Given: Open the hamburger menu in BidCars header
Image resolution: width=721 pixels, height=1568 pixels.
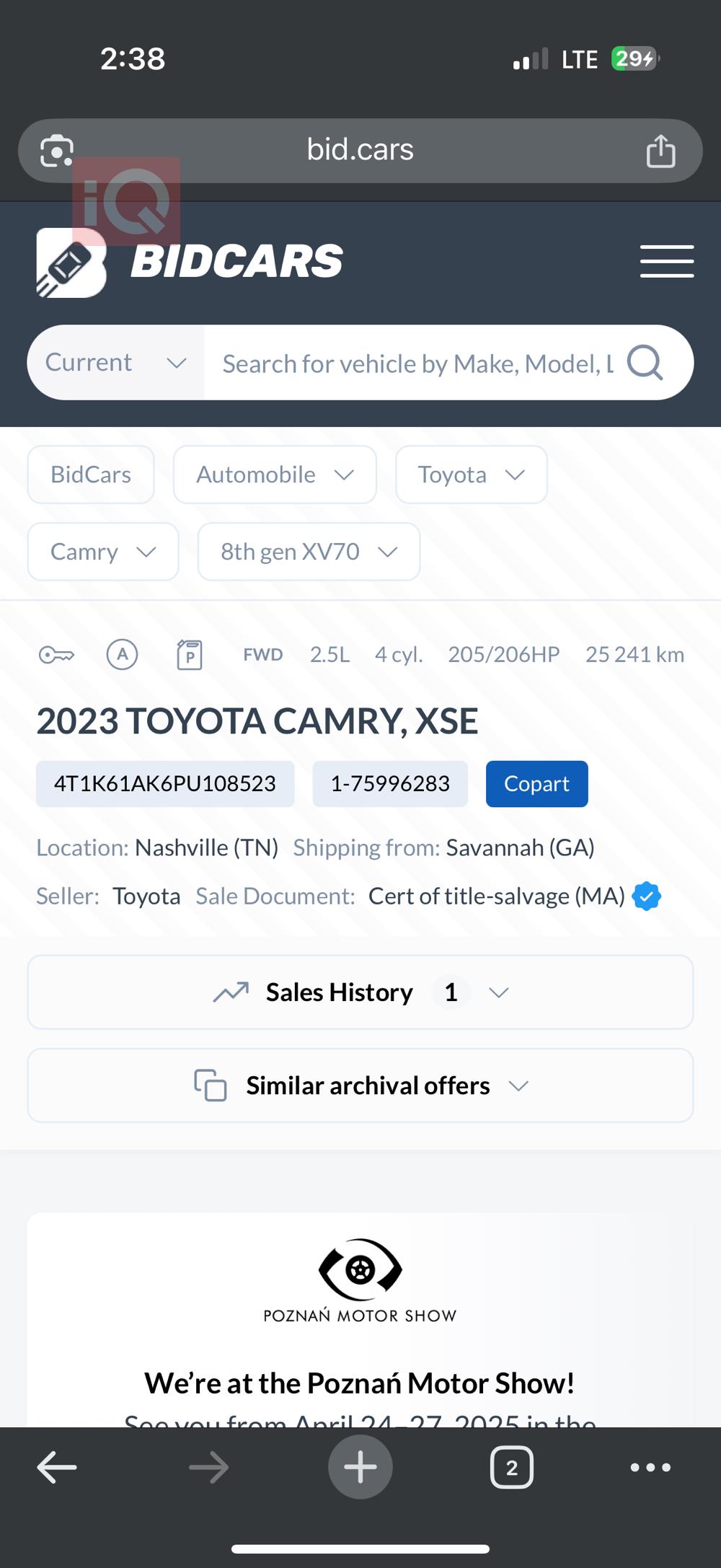Looking at the screenshot, I should click(x=667, y=261).
